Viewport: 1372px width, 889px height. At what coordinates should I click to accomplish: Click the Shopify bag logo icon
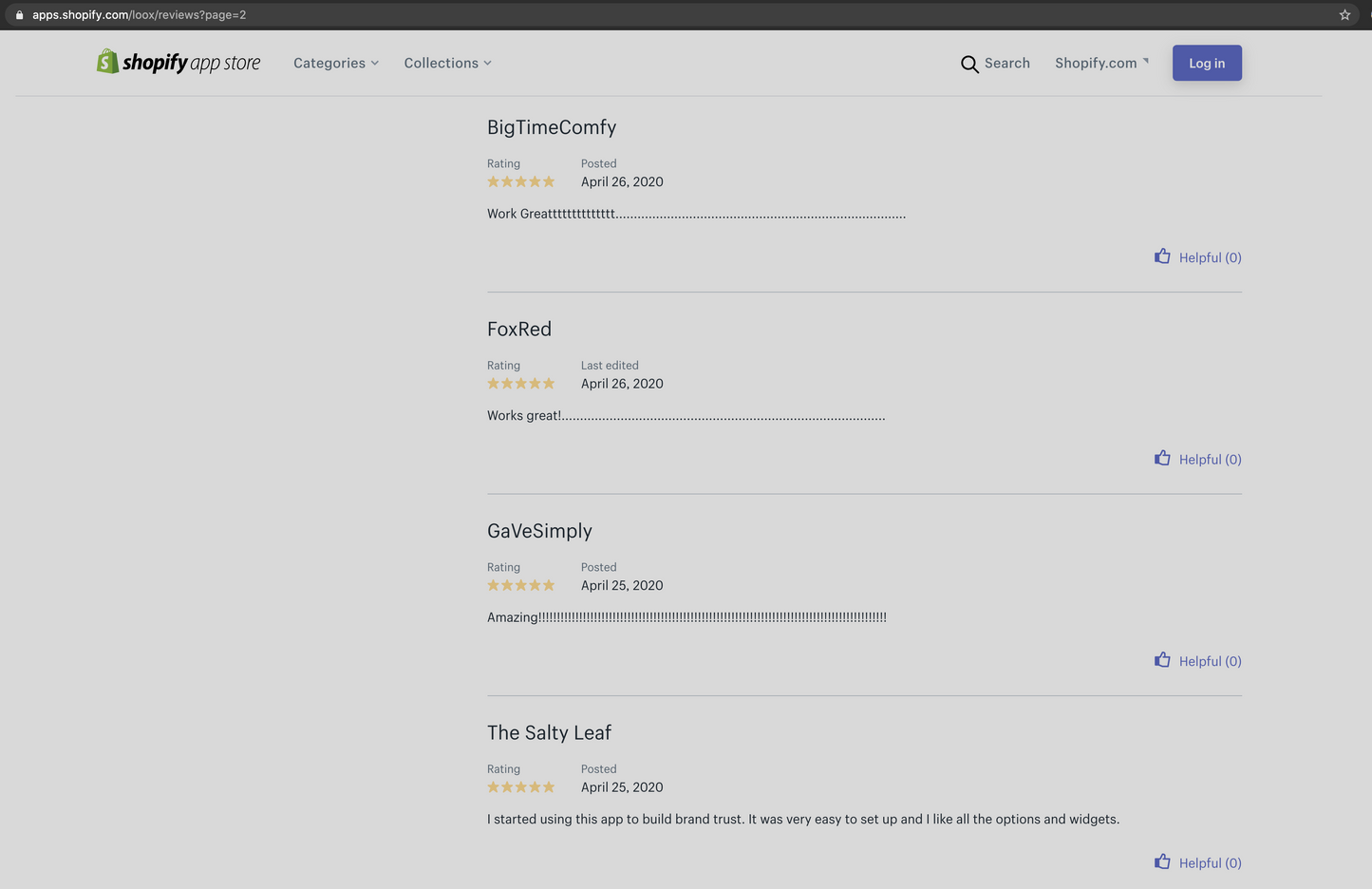[x=107, y=62]
